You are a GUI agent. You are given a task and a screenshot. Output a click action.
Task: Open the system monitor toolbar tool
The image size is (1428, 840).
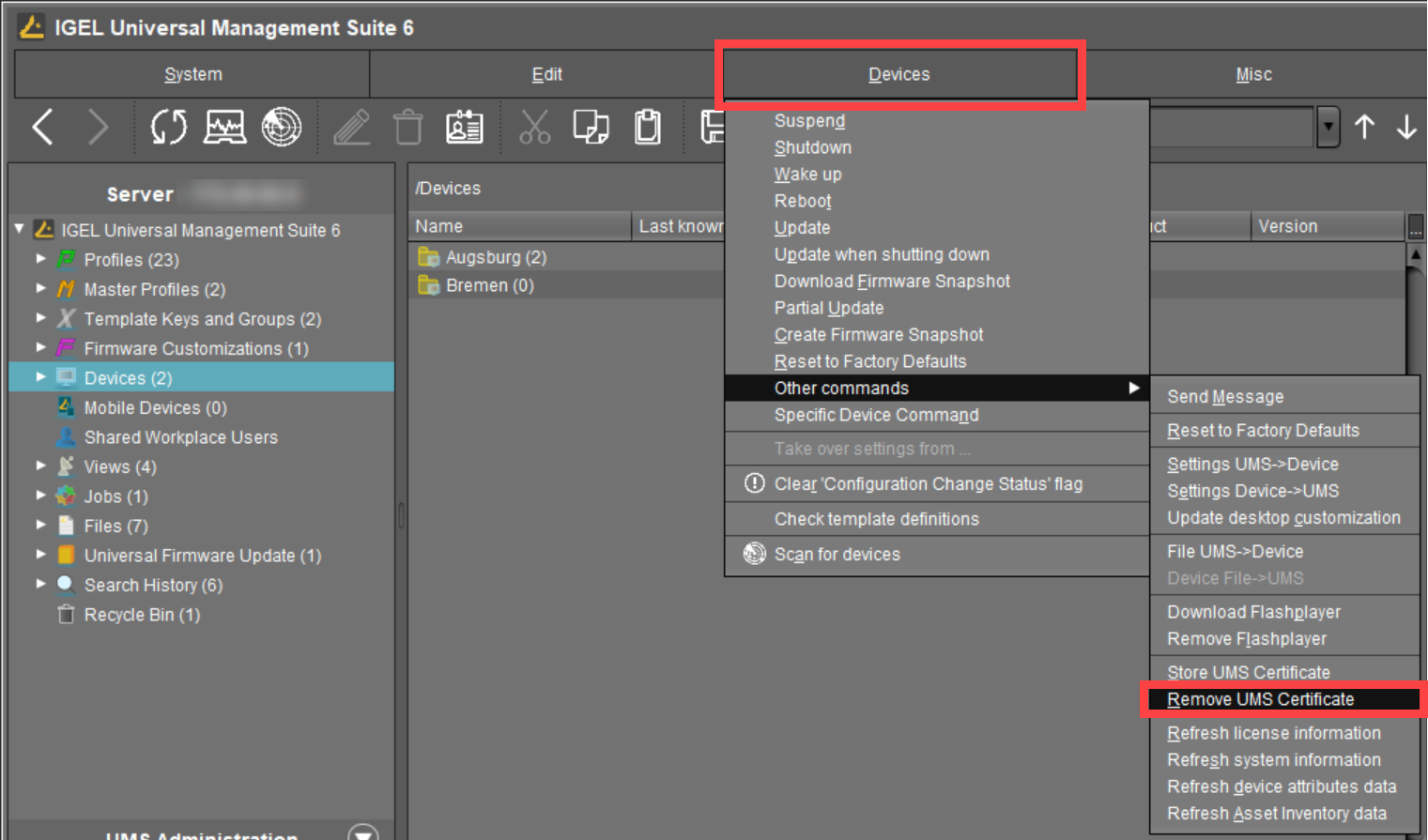point(224,127)
